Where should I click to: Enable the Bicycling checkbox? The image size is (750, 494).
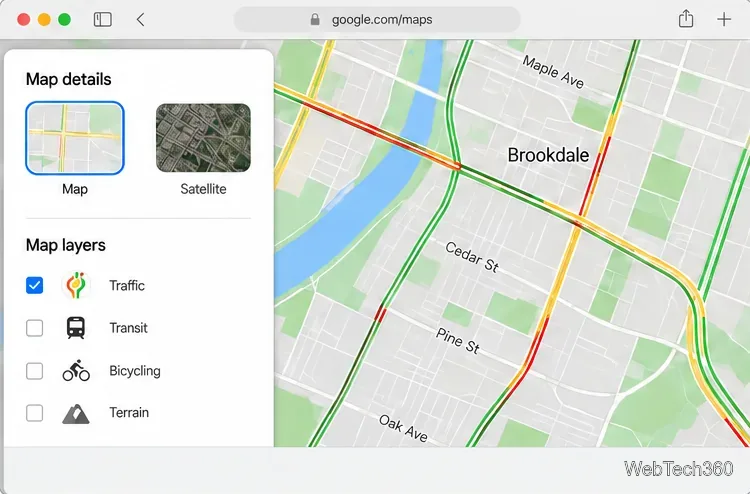click(34, 371)
